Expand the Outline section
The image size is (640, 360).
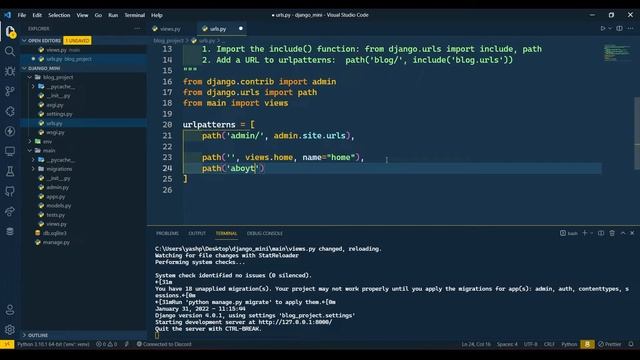point(24,335)
